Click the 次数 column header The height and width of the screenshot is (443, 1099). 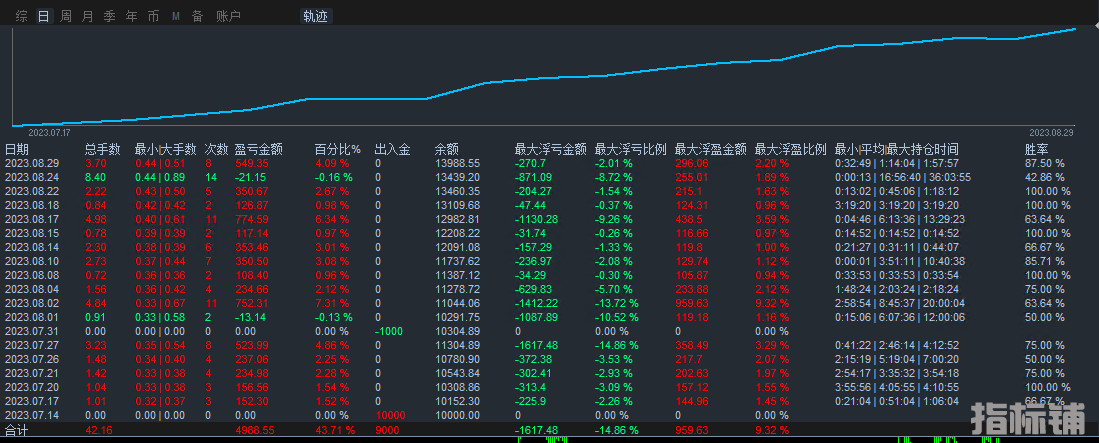[x=216, y=149]
